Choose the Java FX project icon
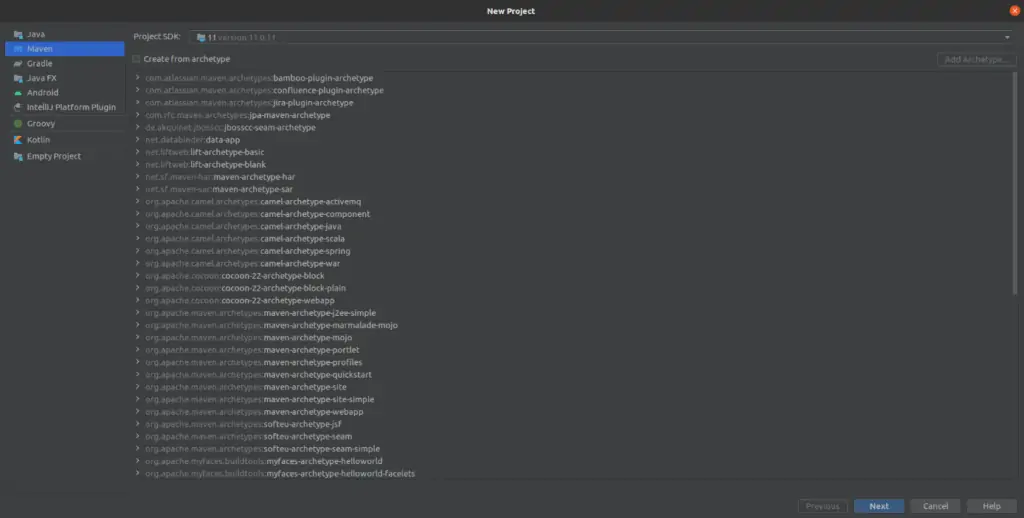1024x518 pixels. [18, 78]
